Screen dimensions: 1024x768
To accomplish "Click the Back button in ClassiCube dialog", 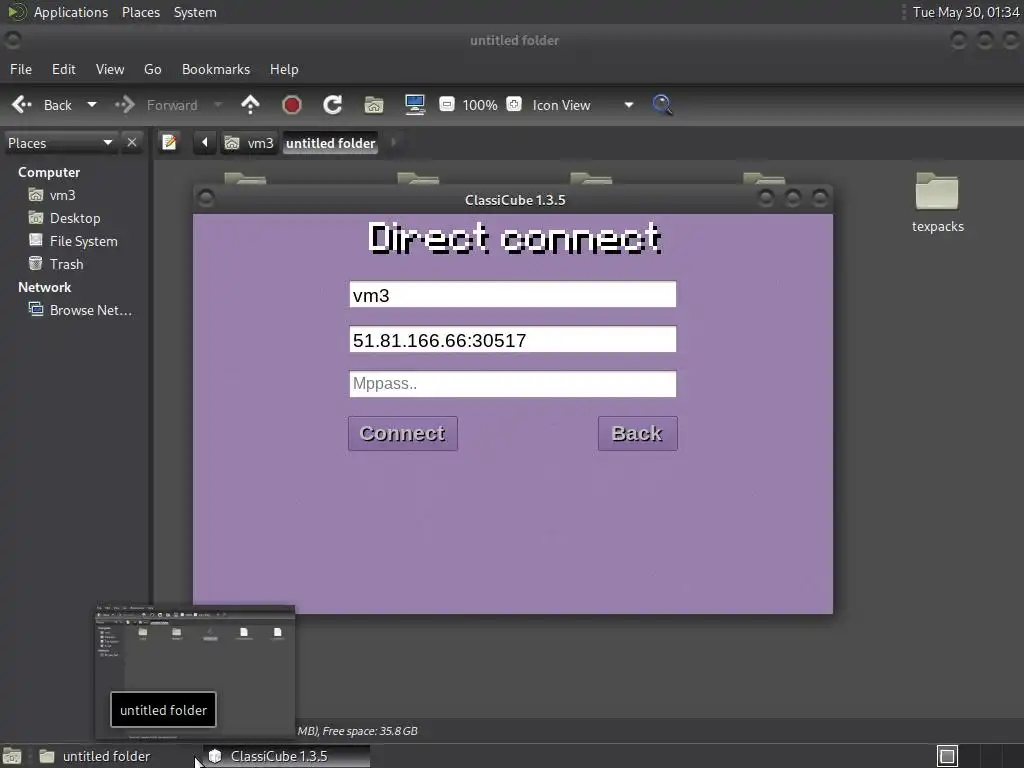I will (x=637, y=434).
